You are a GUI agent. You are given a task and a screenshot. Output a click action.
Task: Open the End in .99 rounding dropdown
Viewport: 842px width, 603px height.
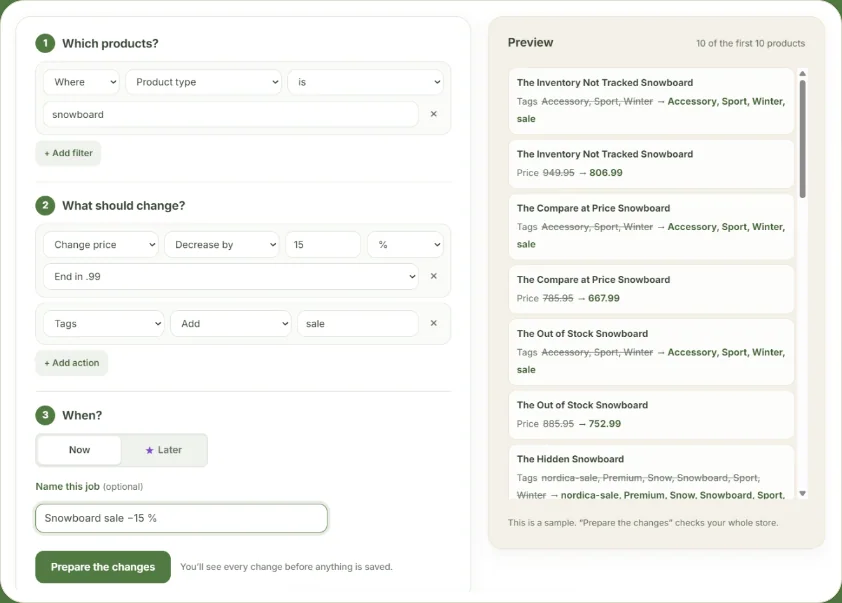[230, 277]
